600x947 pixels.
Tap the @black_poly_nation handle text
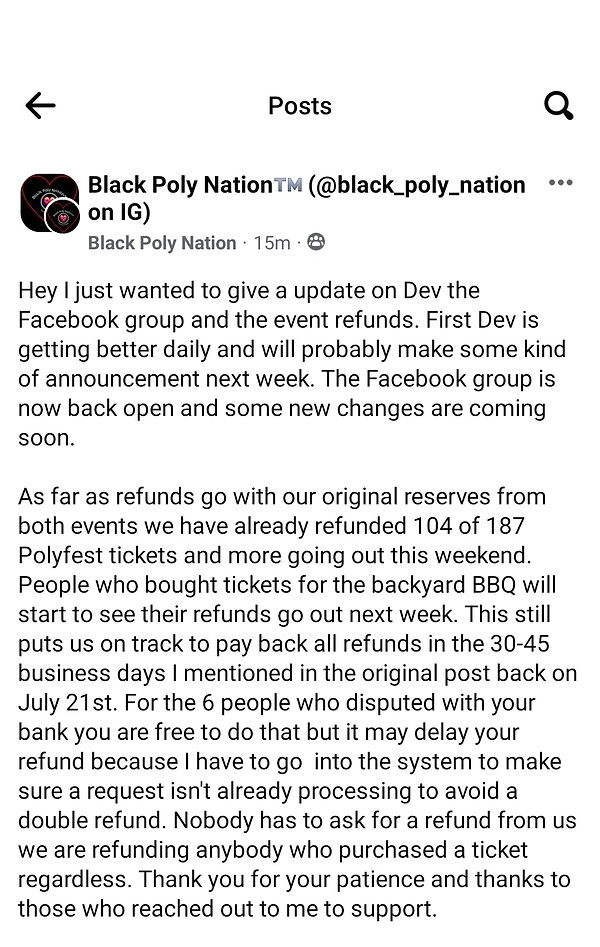[x=416, y=185]
